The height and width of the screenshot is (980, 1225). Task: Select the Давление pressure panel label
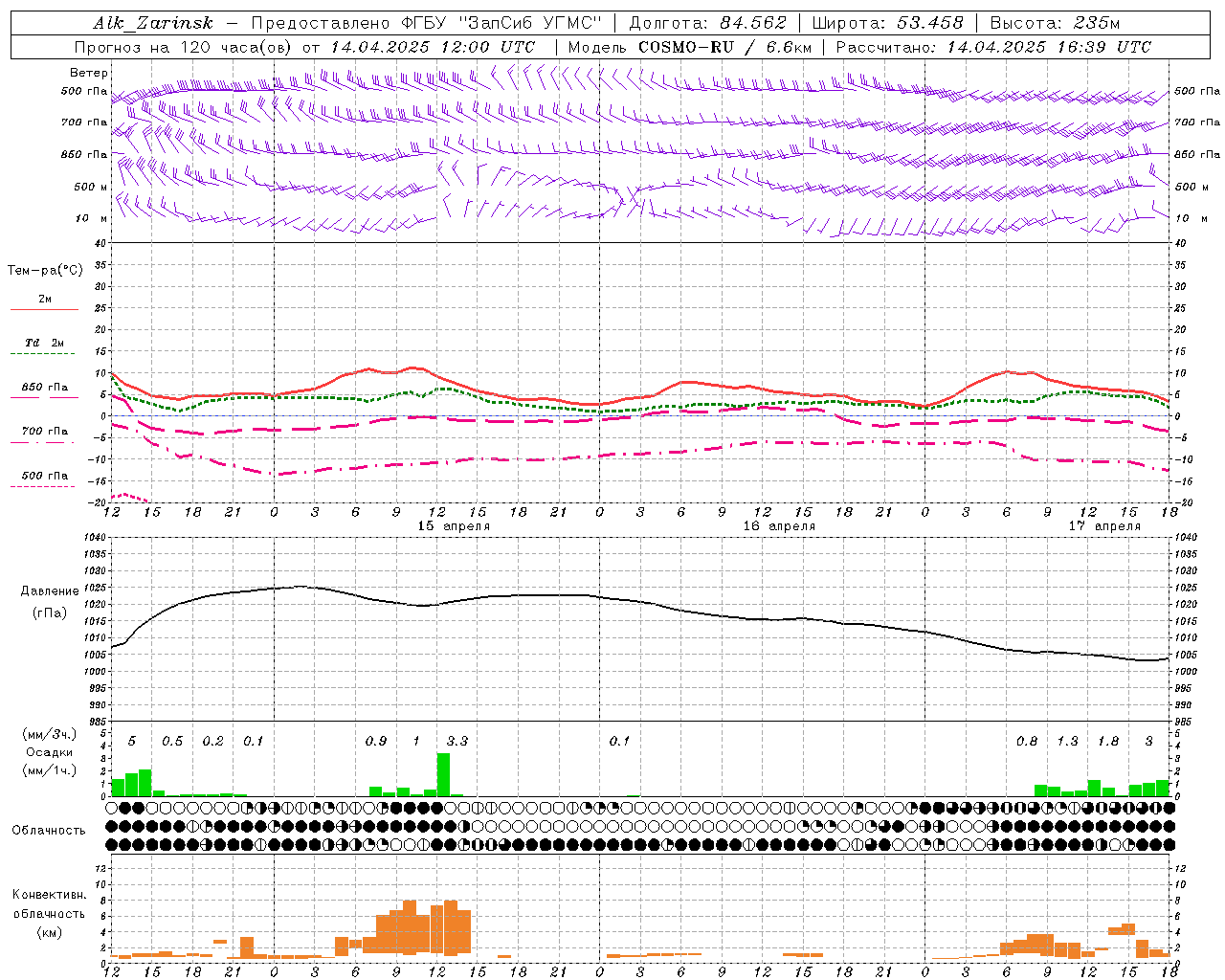point(50,591)
